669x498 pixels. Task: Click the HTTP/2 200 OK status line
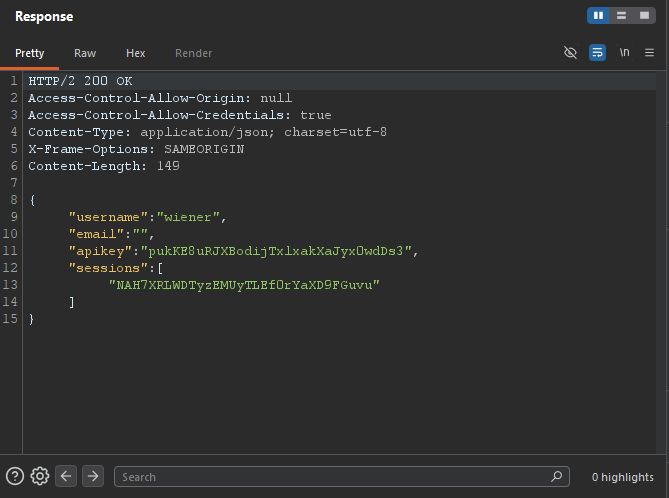point(80,81)
